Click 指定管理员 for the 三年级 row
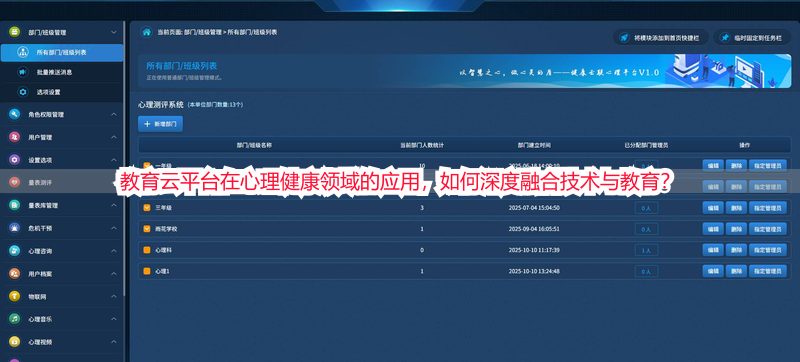Viewport: 800px width, 362px height. click(767, 208)
